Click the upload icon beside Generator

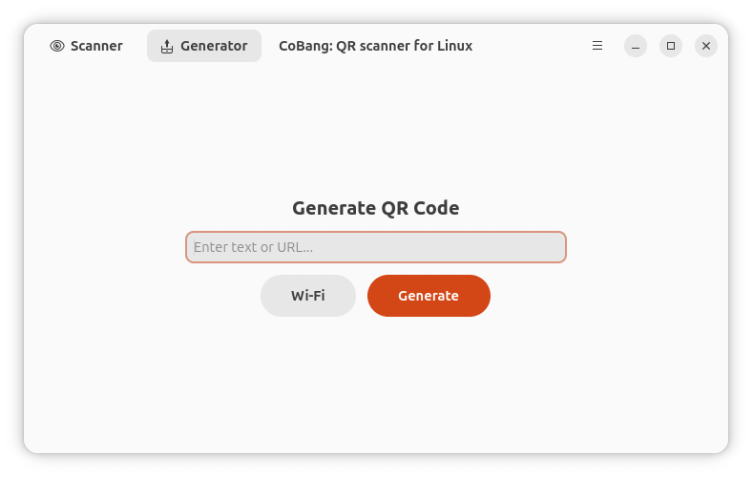click(167, 46)
